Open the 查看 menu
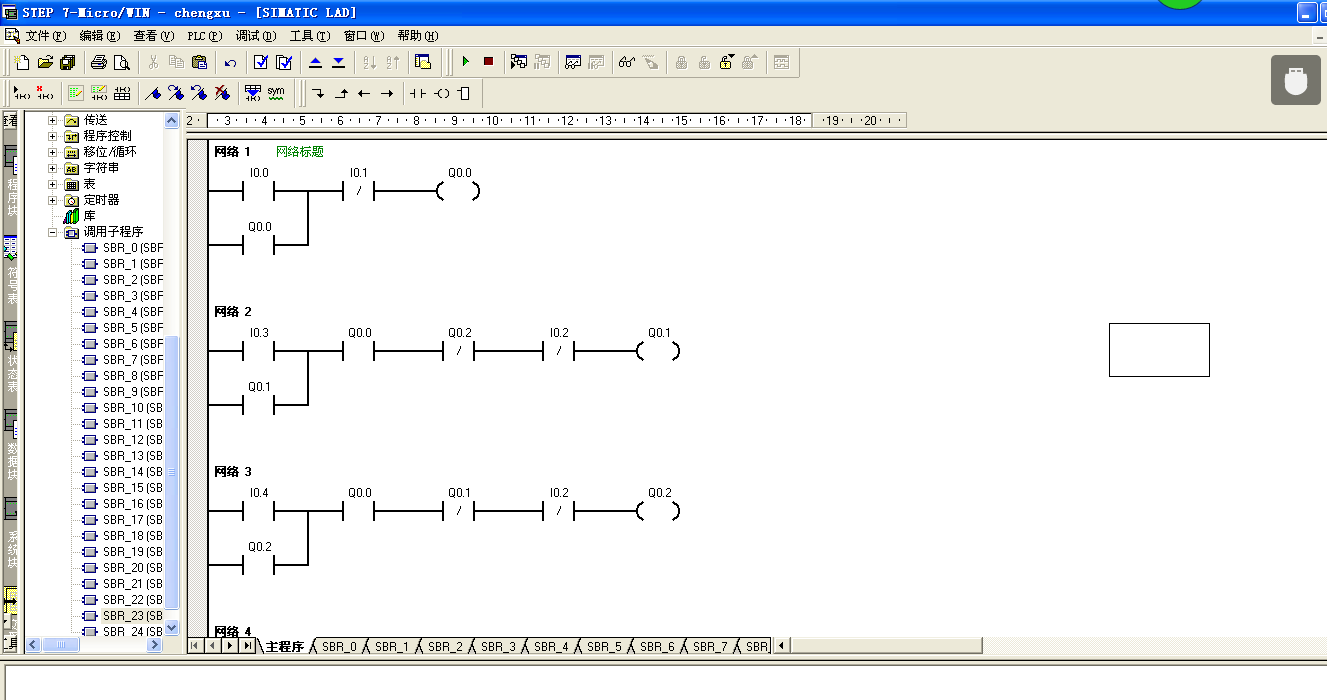The height and width of the screenshot is (700, 1327). [153, 36]
